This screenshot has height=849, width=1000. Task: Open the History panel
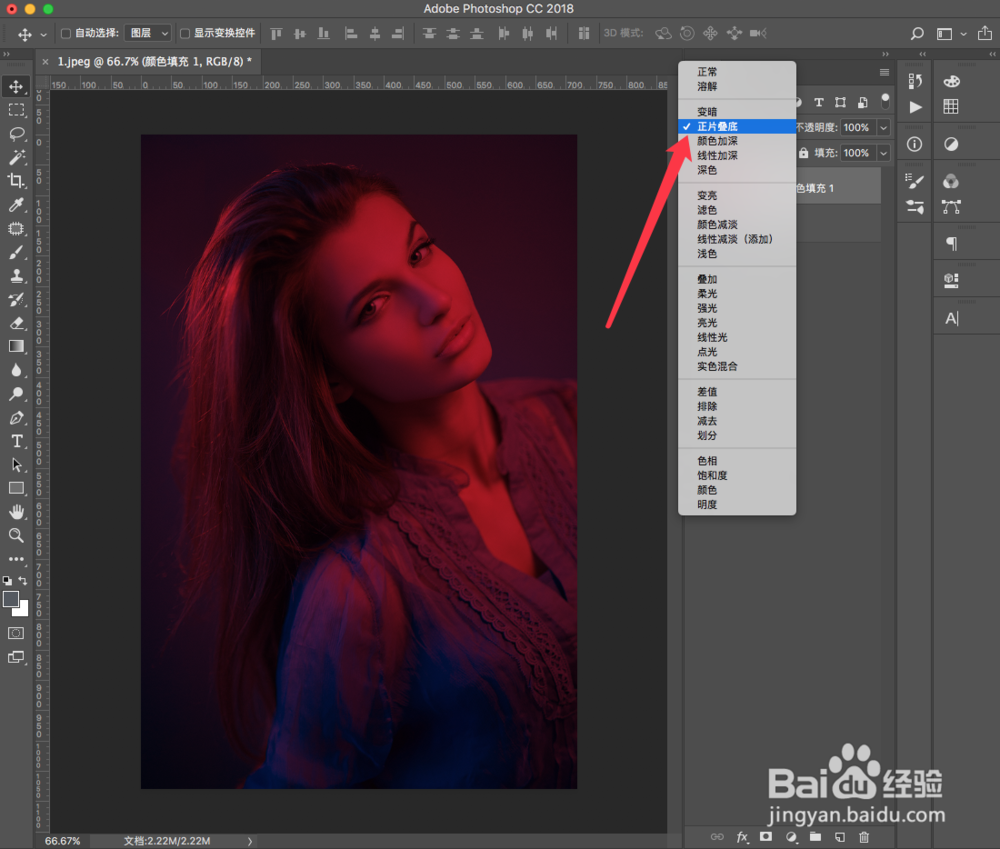(x=915, y=80)
